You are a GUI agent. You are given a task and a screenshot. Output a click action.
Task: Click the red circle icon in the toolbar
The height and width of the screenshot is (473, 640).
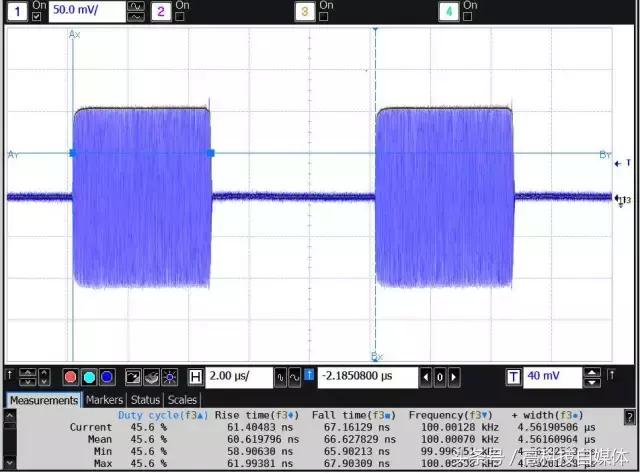pyautogui.click(x=71, y=377)
